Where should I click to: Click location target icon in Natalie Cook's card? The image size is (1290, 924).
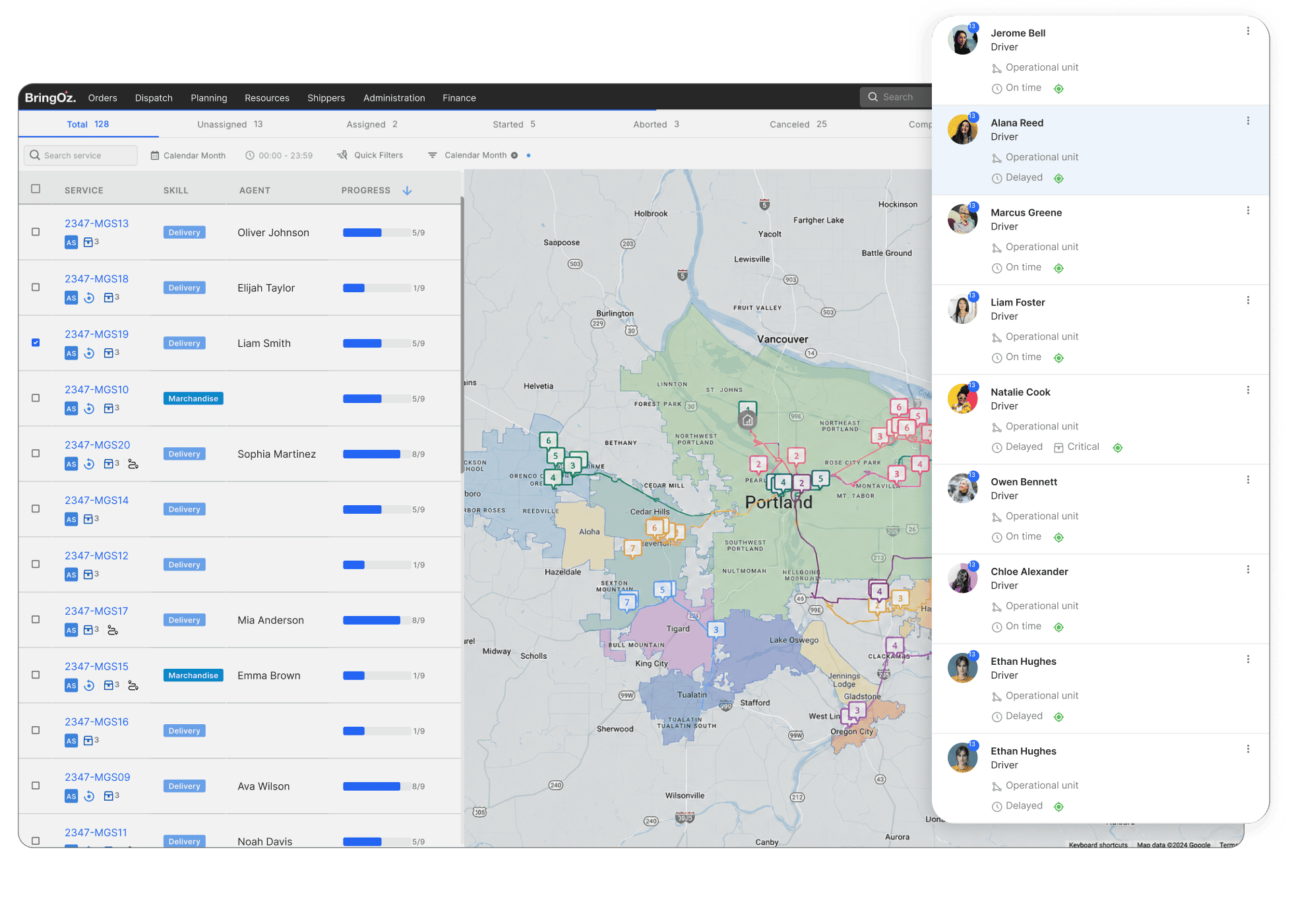pyautogui.click(x=1117, y=447)
